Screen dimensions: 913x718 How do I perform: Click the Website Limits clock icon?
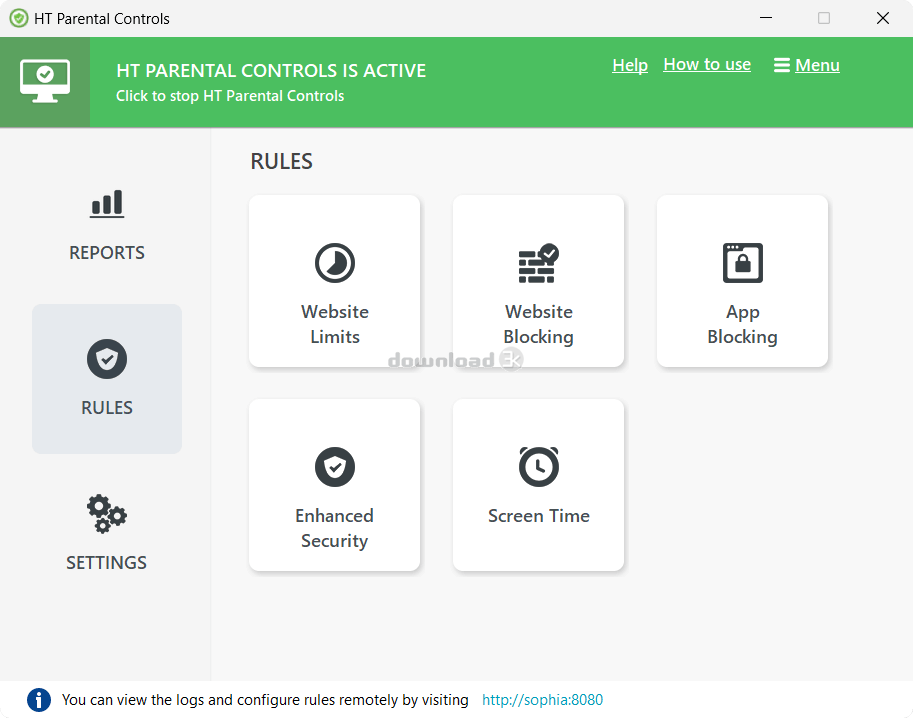click(335, 263)
